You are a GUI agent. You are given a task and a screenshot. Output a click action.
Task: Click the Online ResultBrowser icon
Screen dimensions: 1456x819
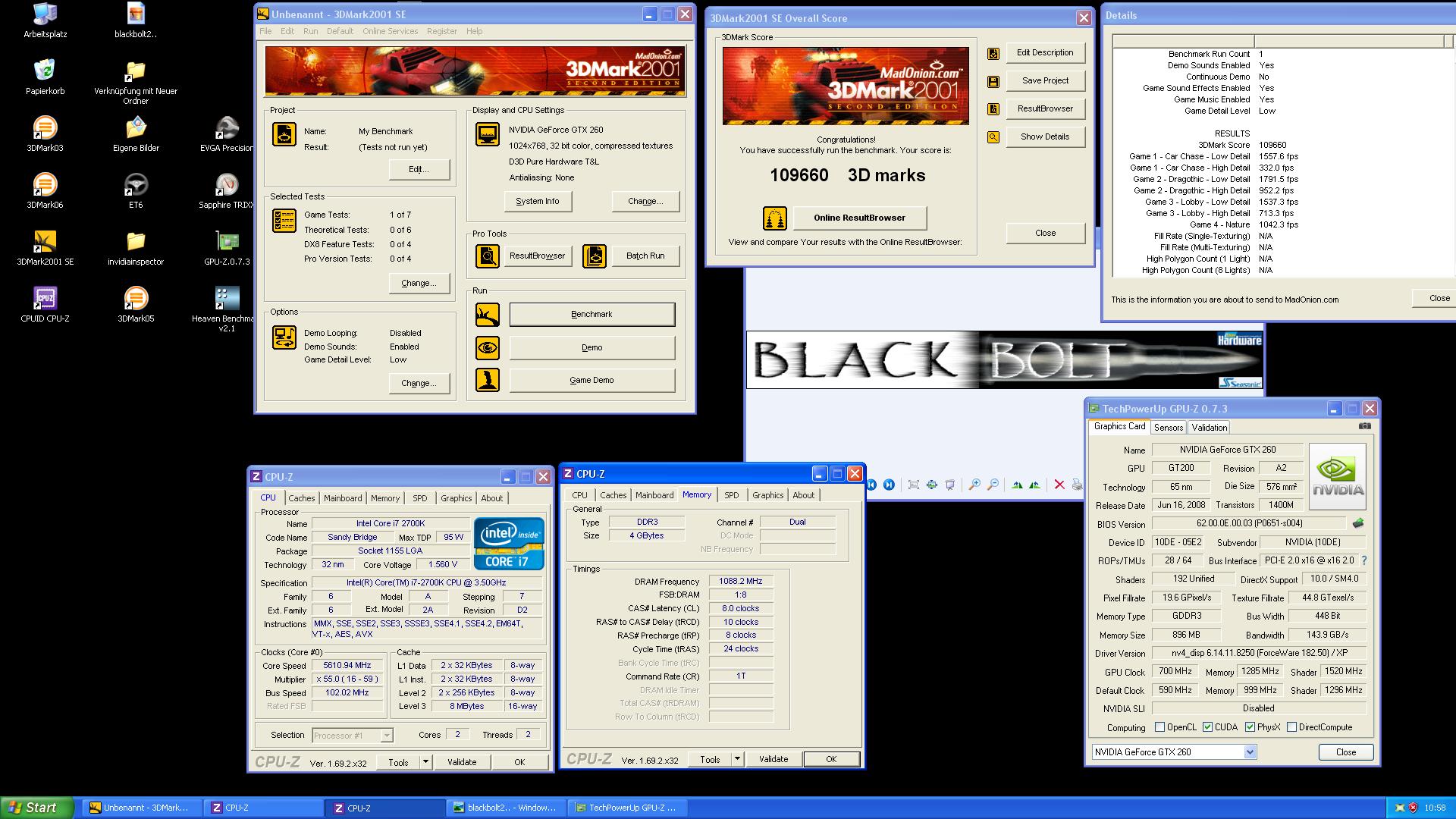click(774, 218)
